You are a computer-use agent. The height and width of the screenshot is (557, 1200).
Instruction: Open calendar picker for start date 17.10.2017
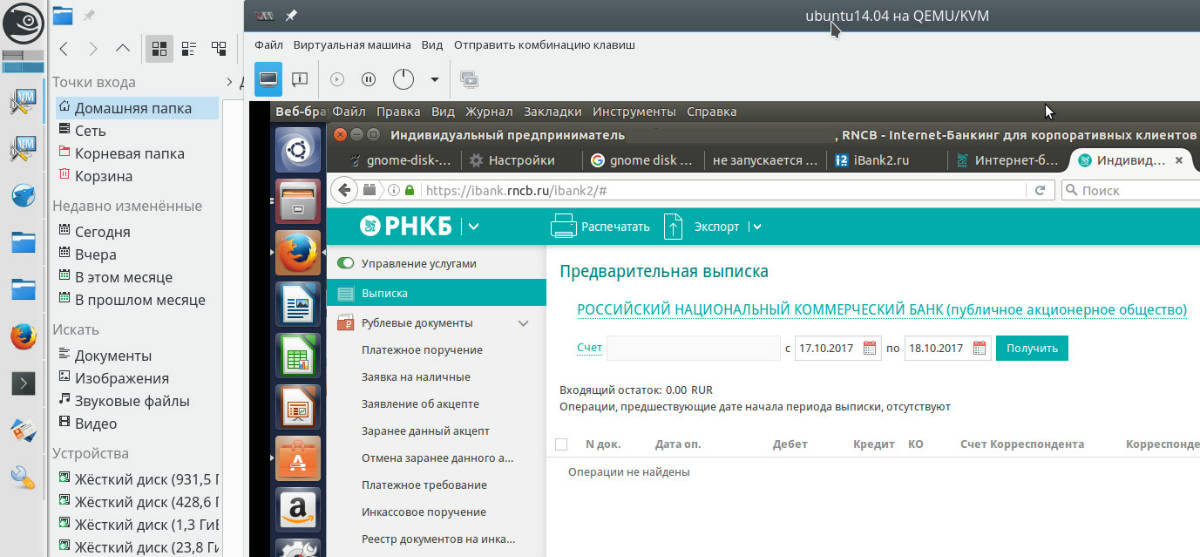[x=869, y=348]
